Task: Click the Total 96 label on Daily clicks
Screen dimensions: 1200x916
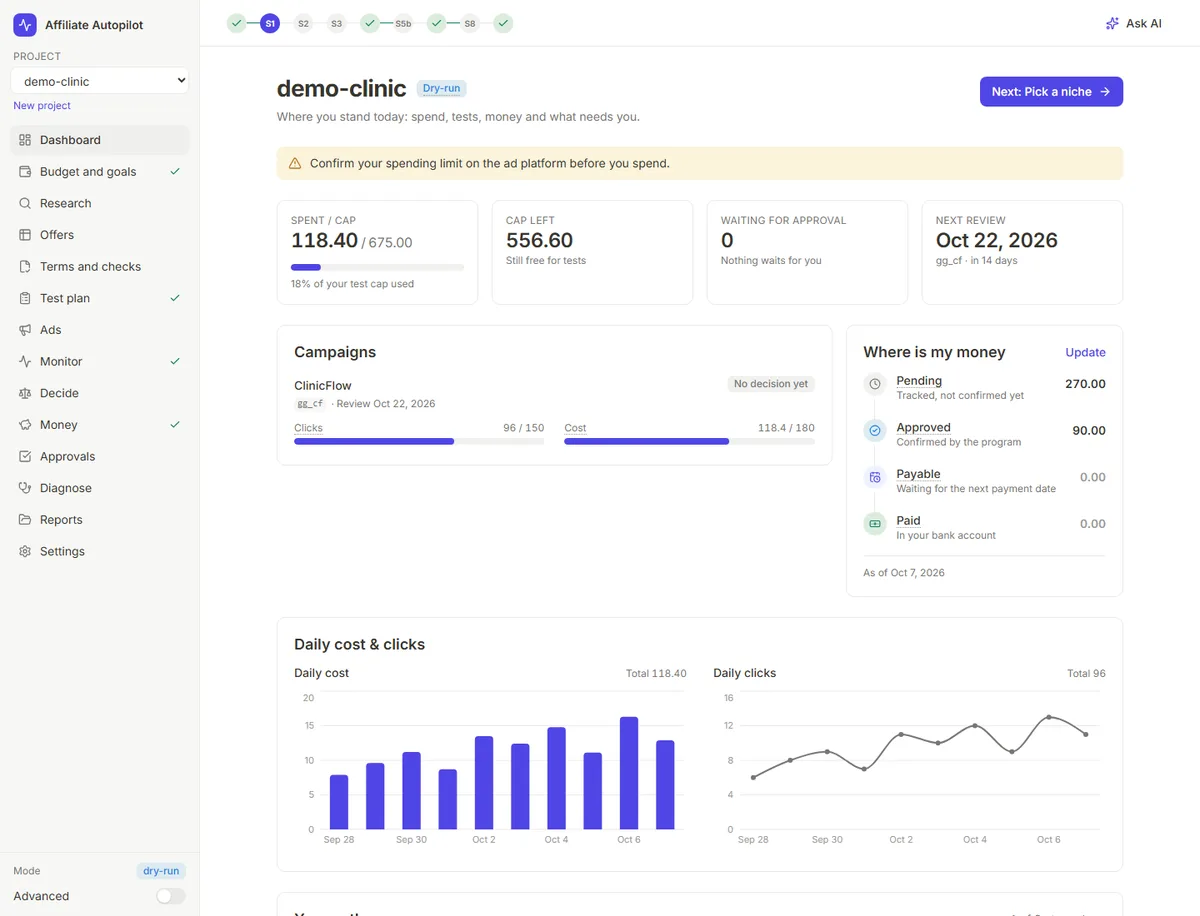Action: click(1086, 674)
